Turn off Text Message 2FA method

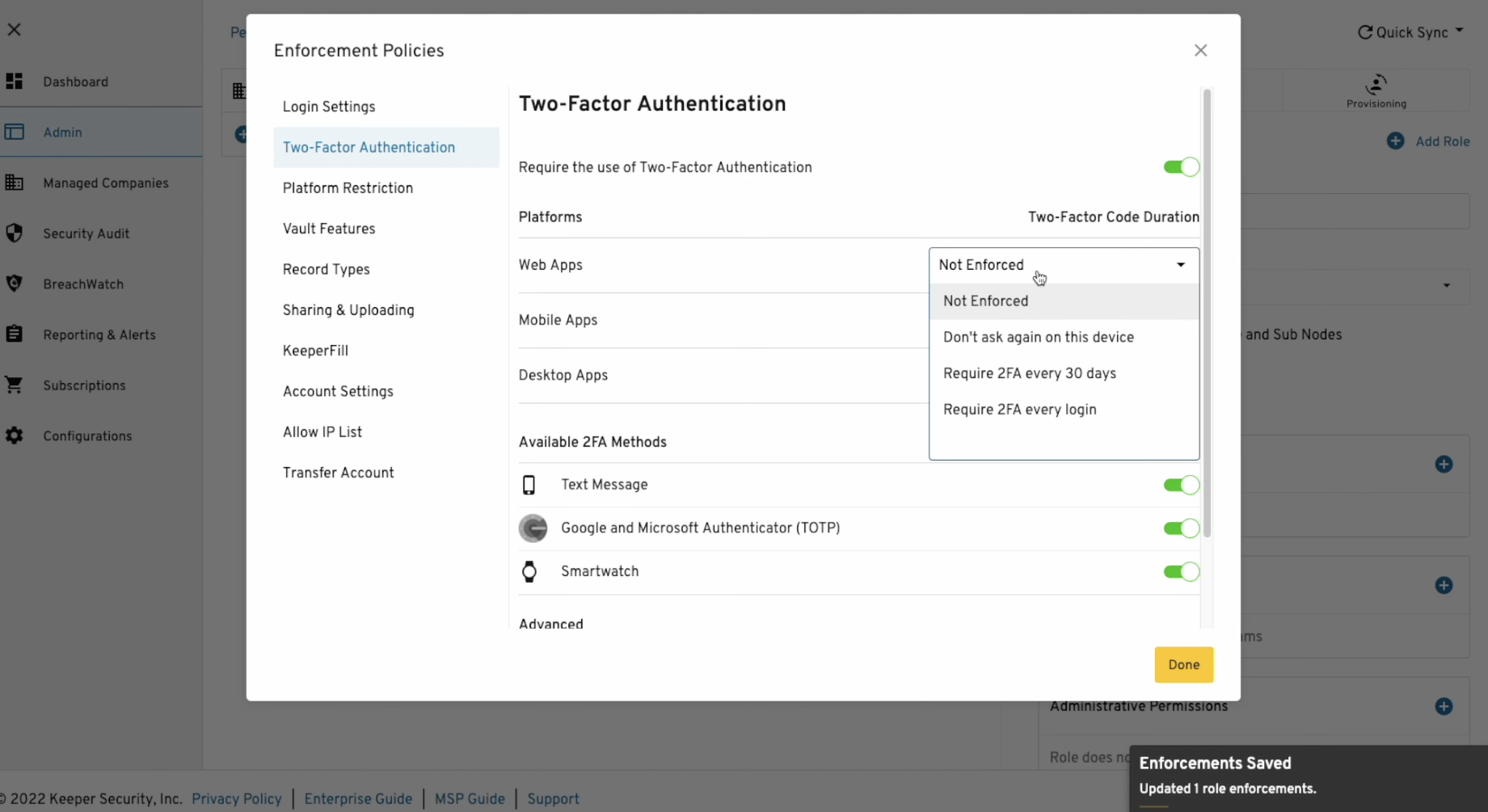[1181, 485]
